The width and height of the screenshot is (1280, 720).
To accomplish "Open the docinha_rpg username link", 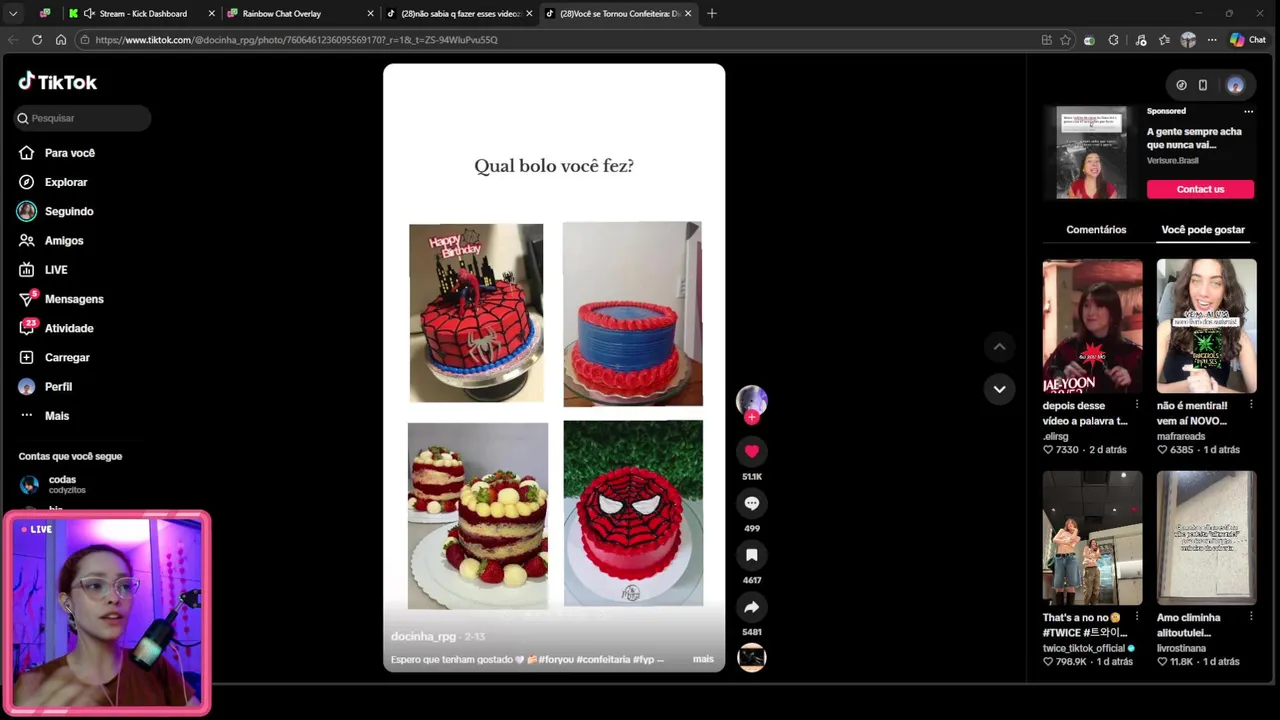I will click(x=423, y=636).
